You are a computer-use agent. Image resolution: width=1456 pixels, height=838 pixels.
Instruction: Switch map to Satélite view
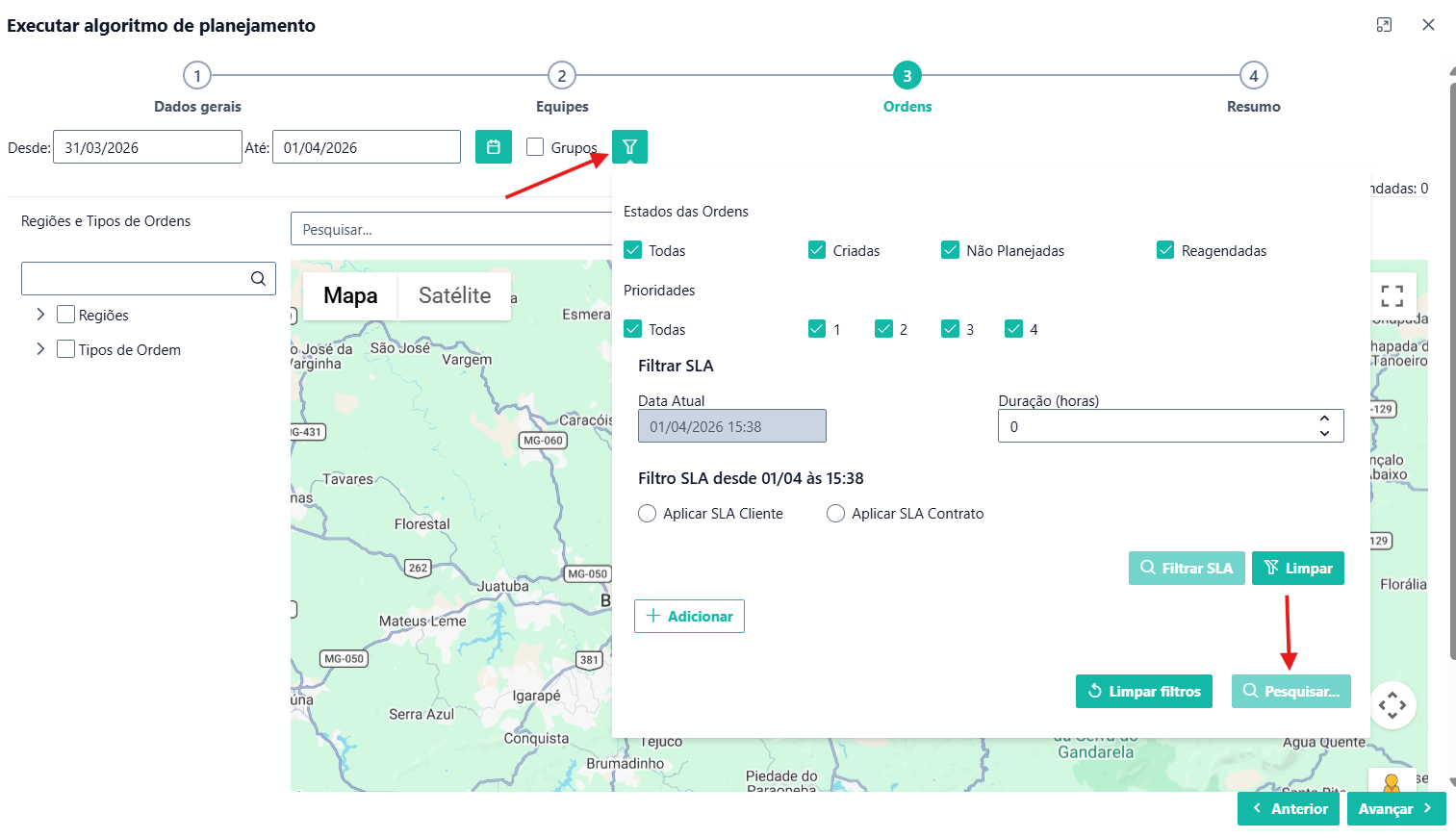[x=454, y=295]
